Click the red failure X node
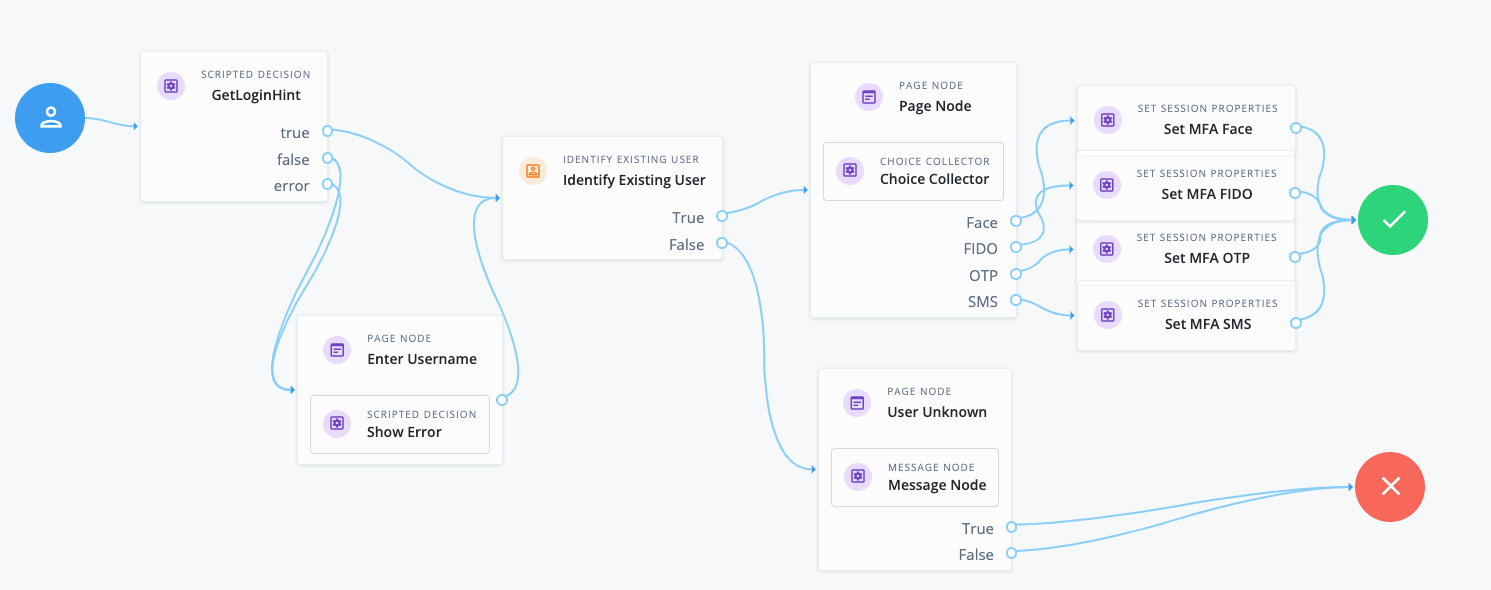This screenshot has height=590, width=1491. click(1389, 487)
